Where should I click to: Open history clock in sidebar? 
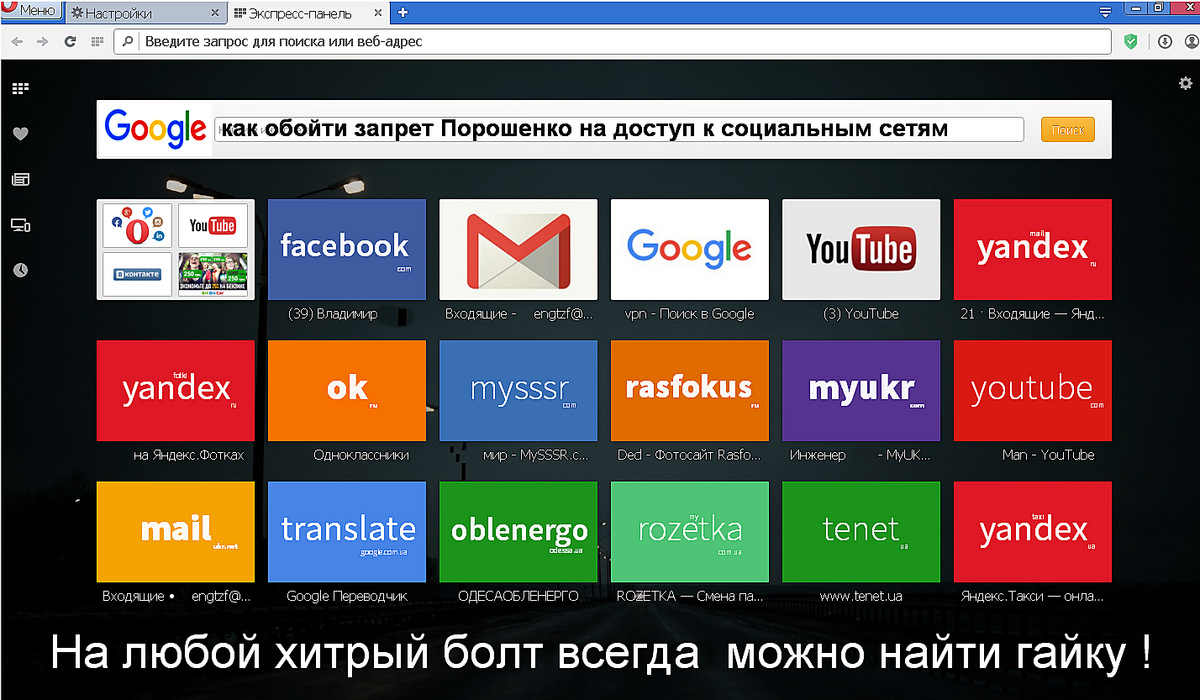(x=20, y=270)
